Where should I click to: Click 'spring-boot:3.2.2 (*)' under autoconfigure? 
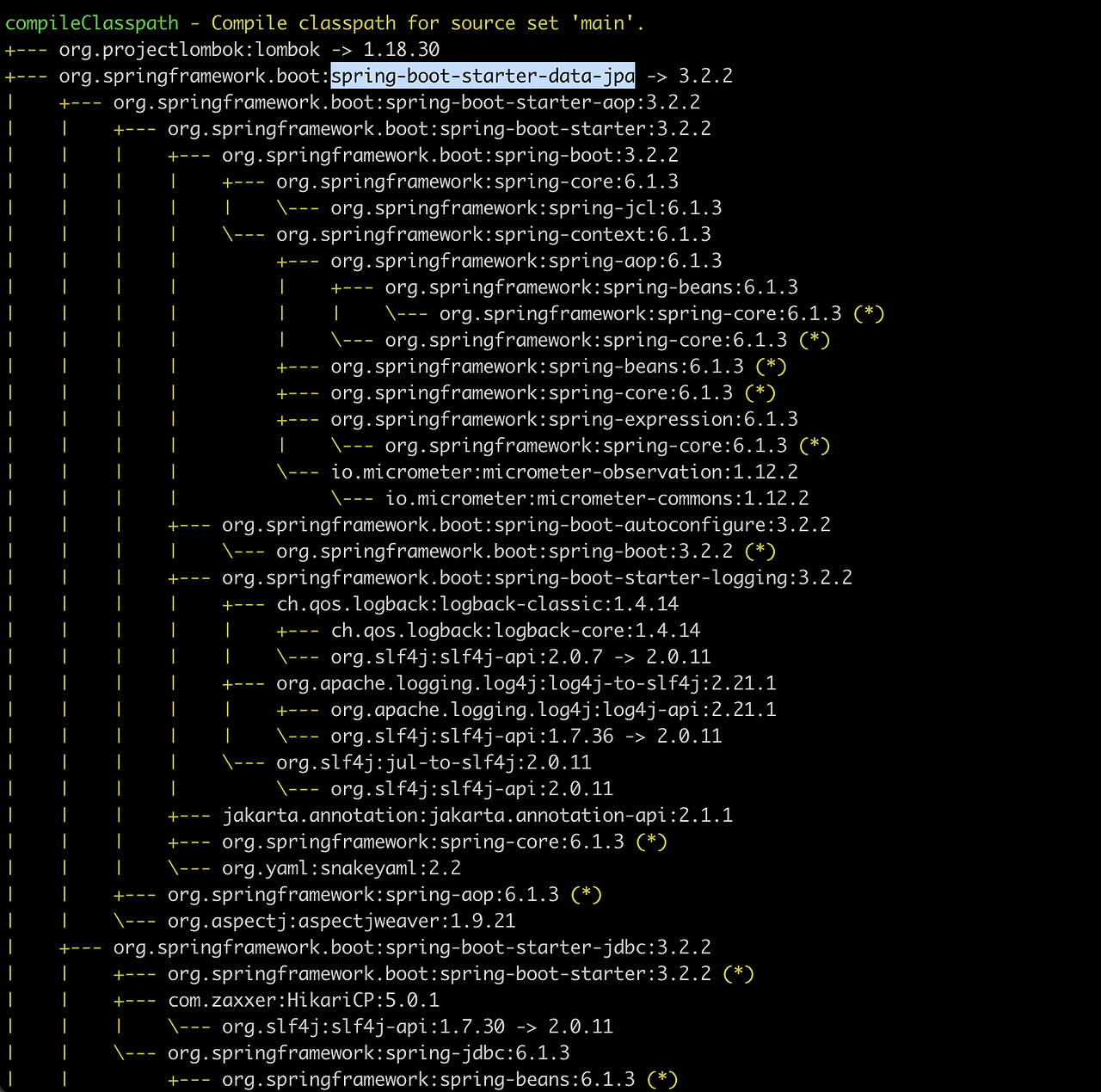526,552
